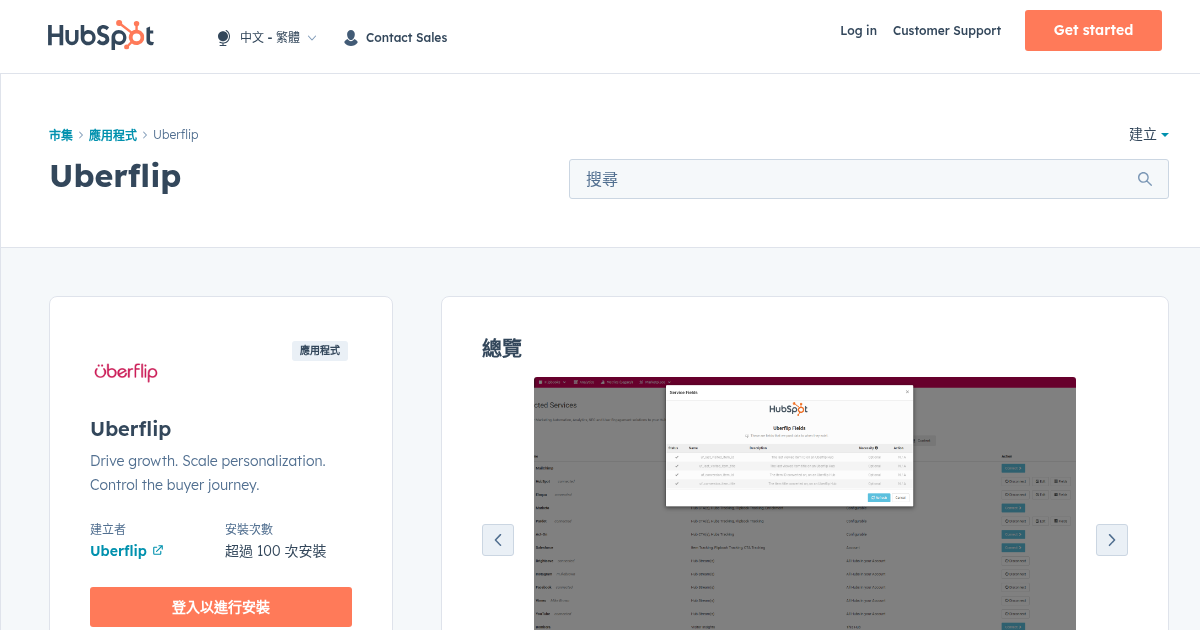The image size is (1200, 630).
Task: Open Uberflip's site via the external link icon
Action: coord(158,550)
